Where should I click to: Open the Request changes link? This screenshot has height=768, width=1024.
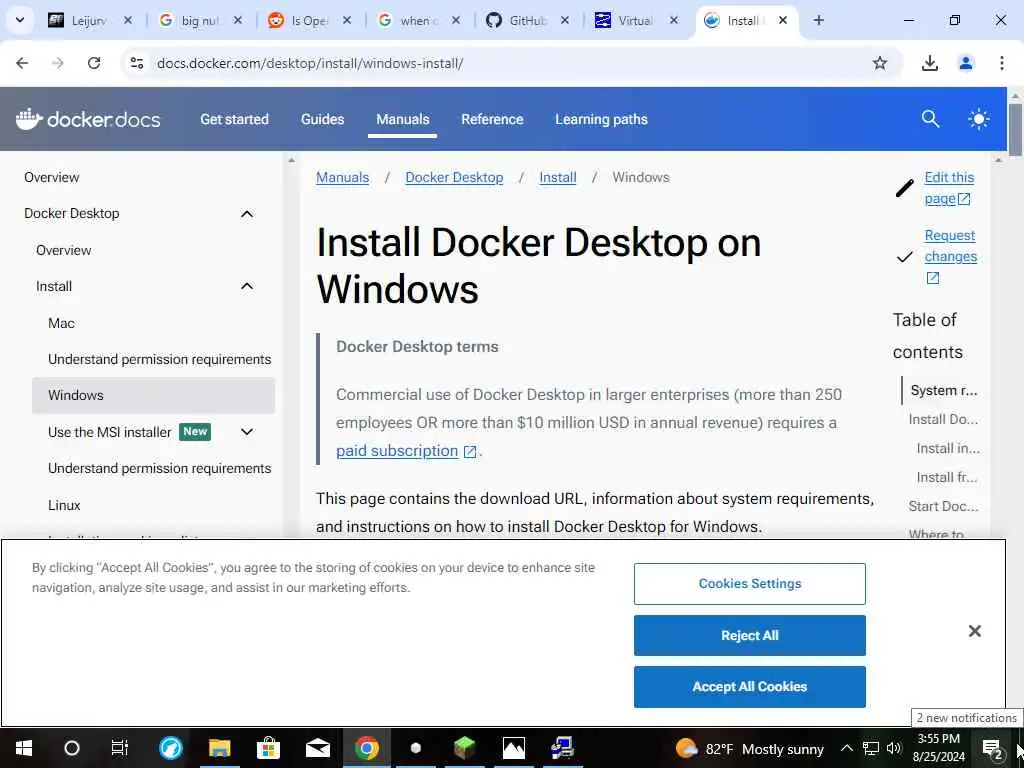click(951, 256)
